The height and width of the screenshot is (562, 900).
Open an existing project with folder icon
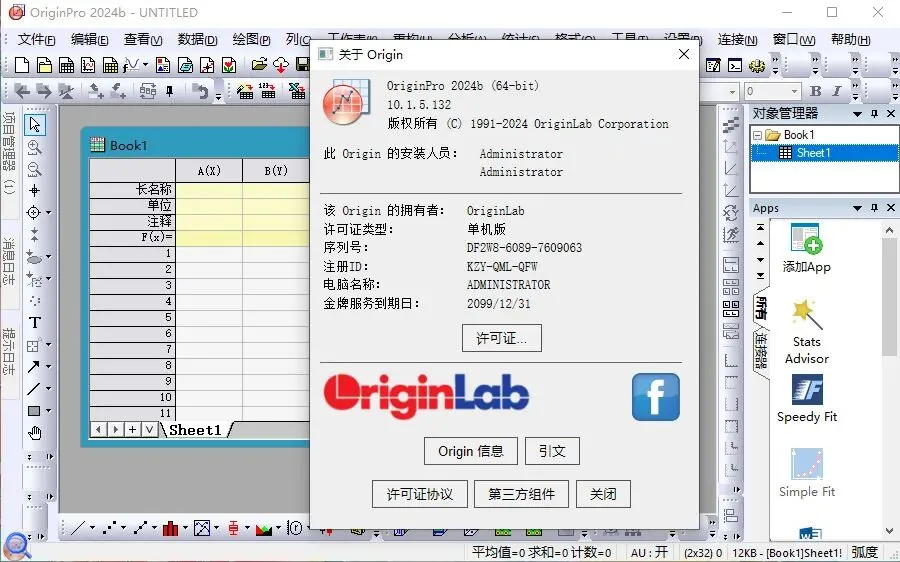[x=259, y=65]
